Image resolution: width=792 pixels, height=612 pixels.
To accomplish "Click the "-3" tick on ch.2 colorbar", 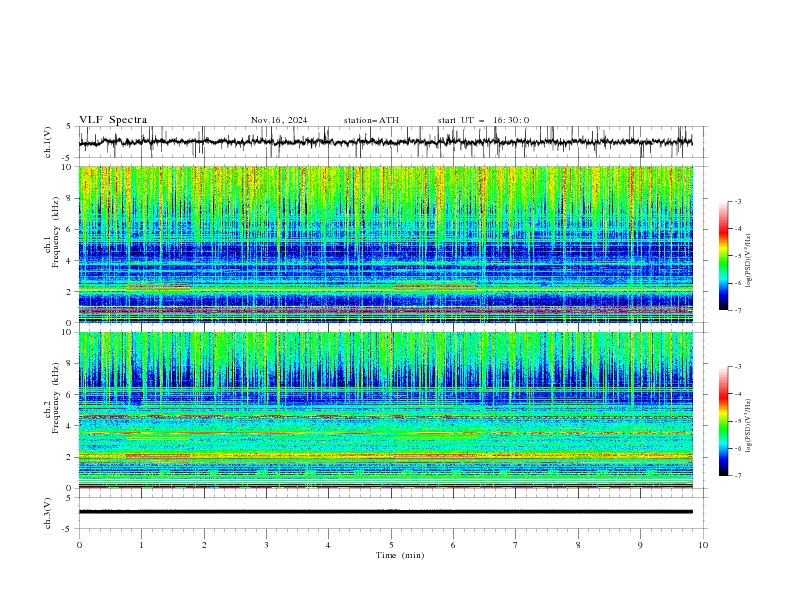I will [x=738, y=367].
